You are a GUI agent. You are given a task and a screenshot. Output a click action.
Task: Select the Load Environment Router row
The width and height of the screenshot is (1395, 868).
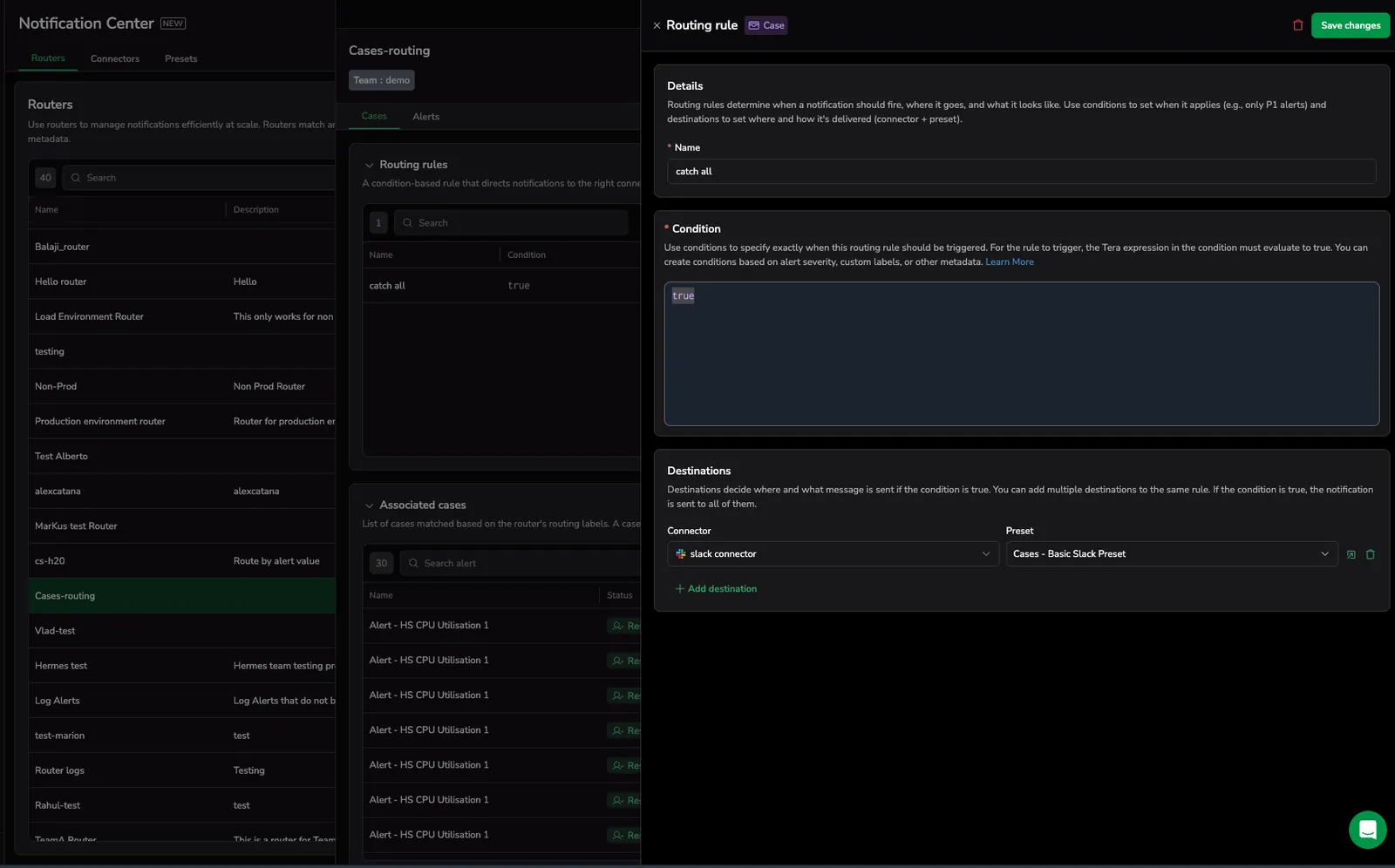[181, 316]
